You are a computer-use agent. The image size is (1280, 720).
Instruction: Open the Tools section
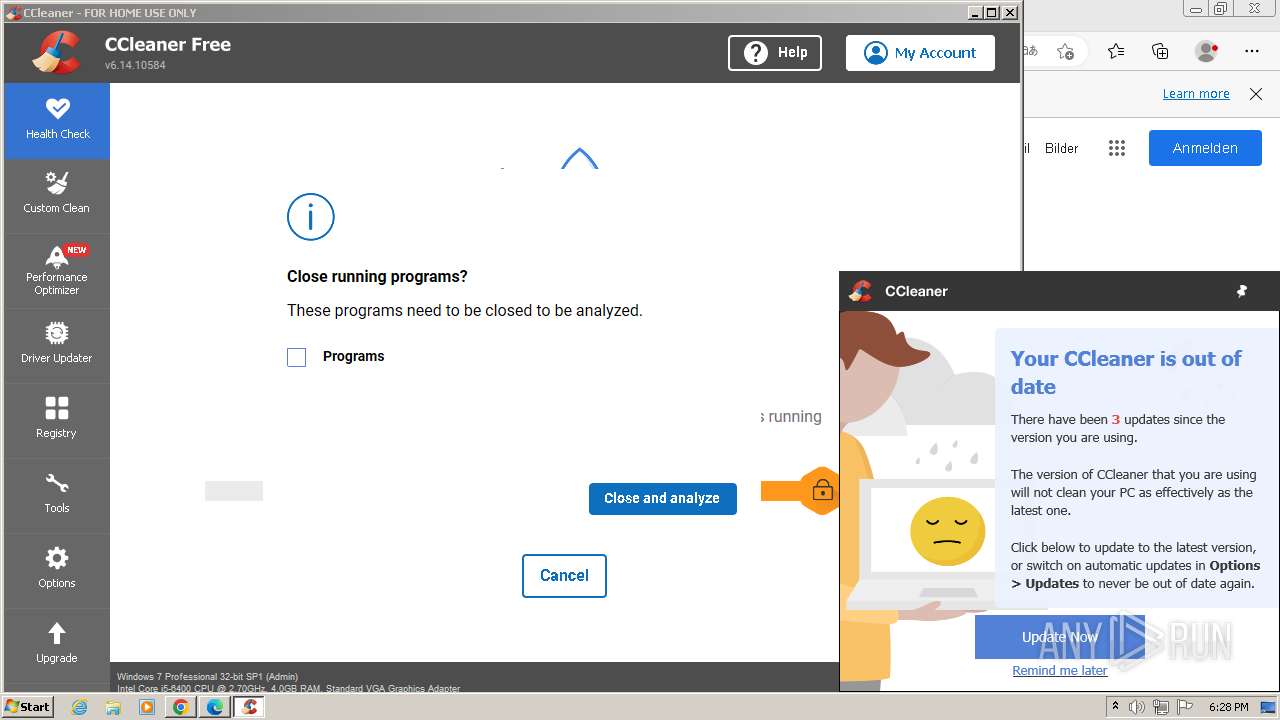click(x=57, y=494)
